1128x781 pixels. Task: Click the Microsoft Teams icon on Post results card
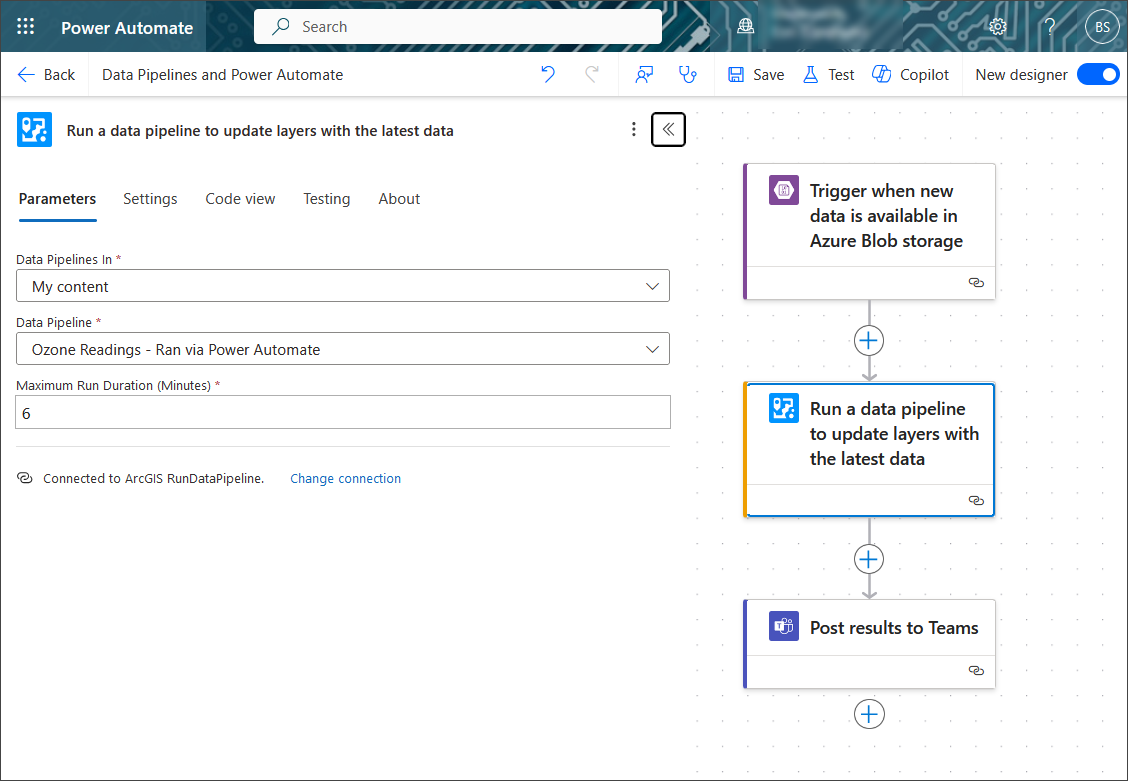coord(781,625)
